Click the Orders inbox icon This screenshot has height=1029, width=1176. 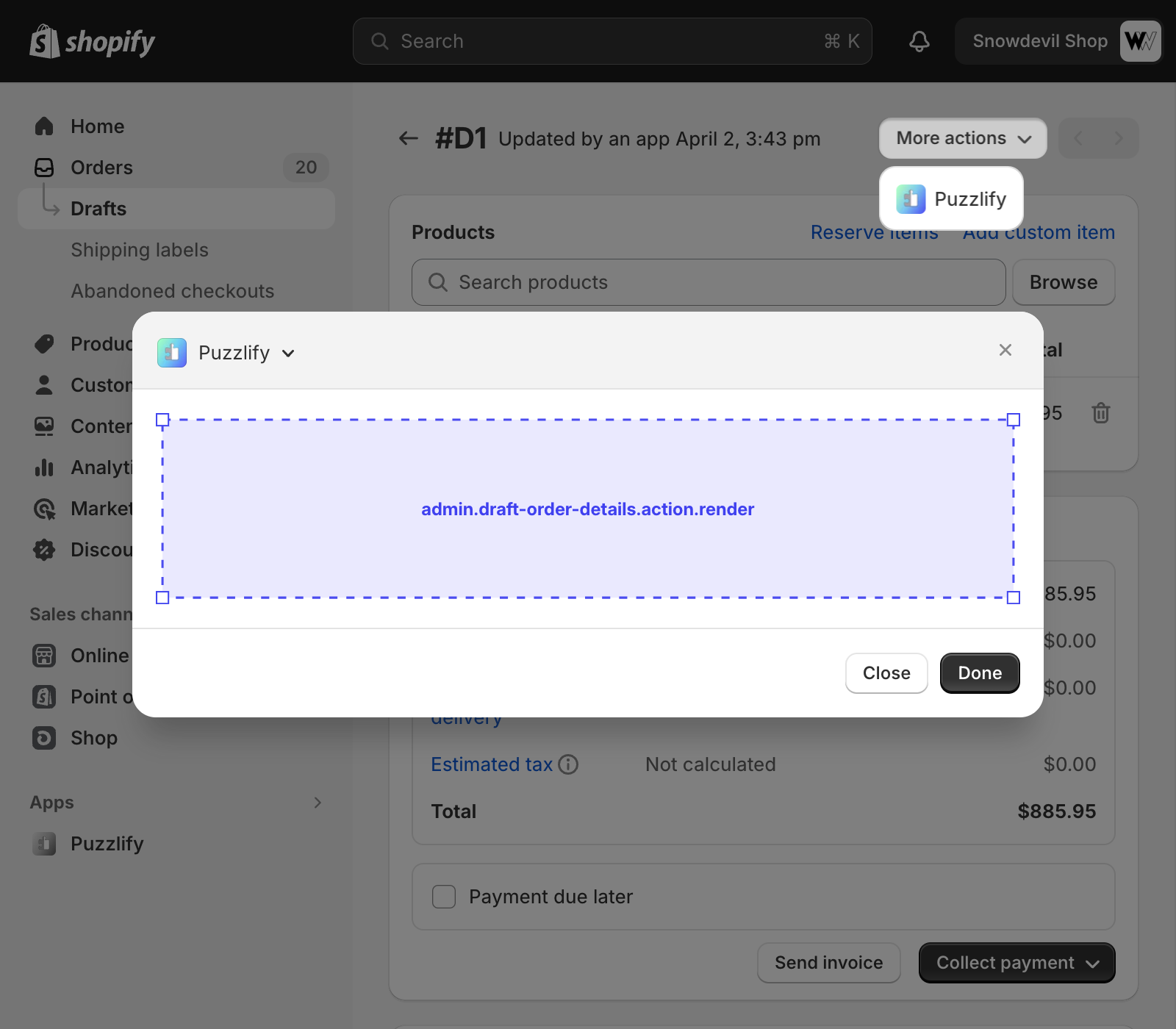(44, 168)
